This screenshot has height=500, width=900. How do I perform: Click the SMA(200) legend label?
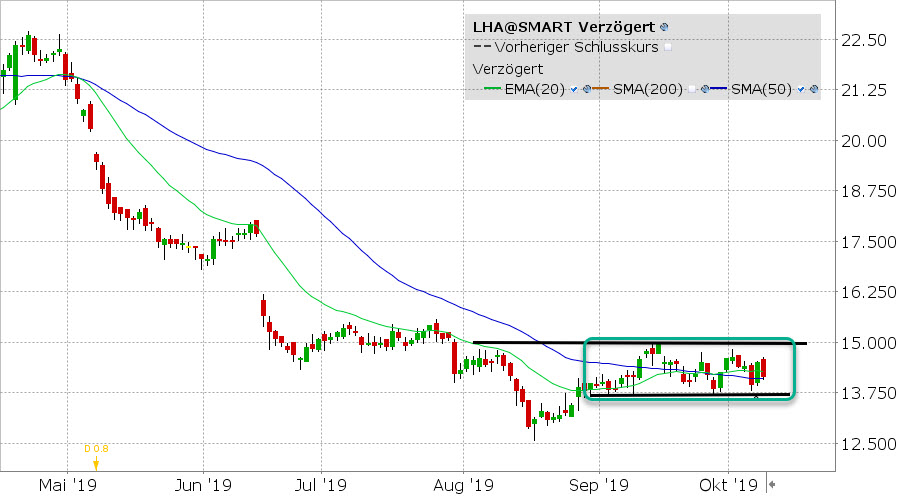(x=647, y=89)
